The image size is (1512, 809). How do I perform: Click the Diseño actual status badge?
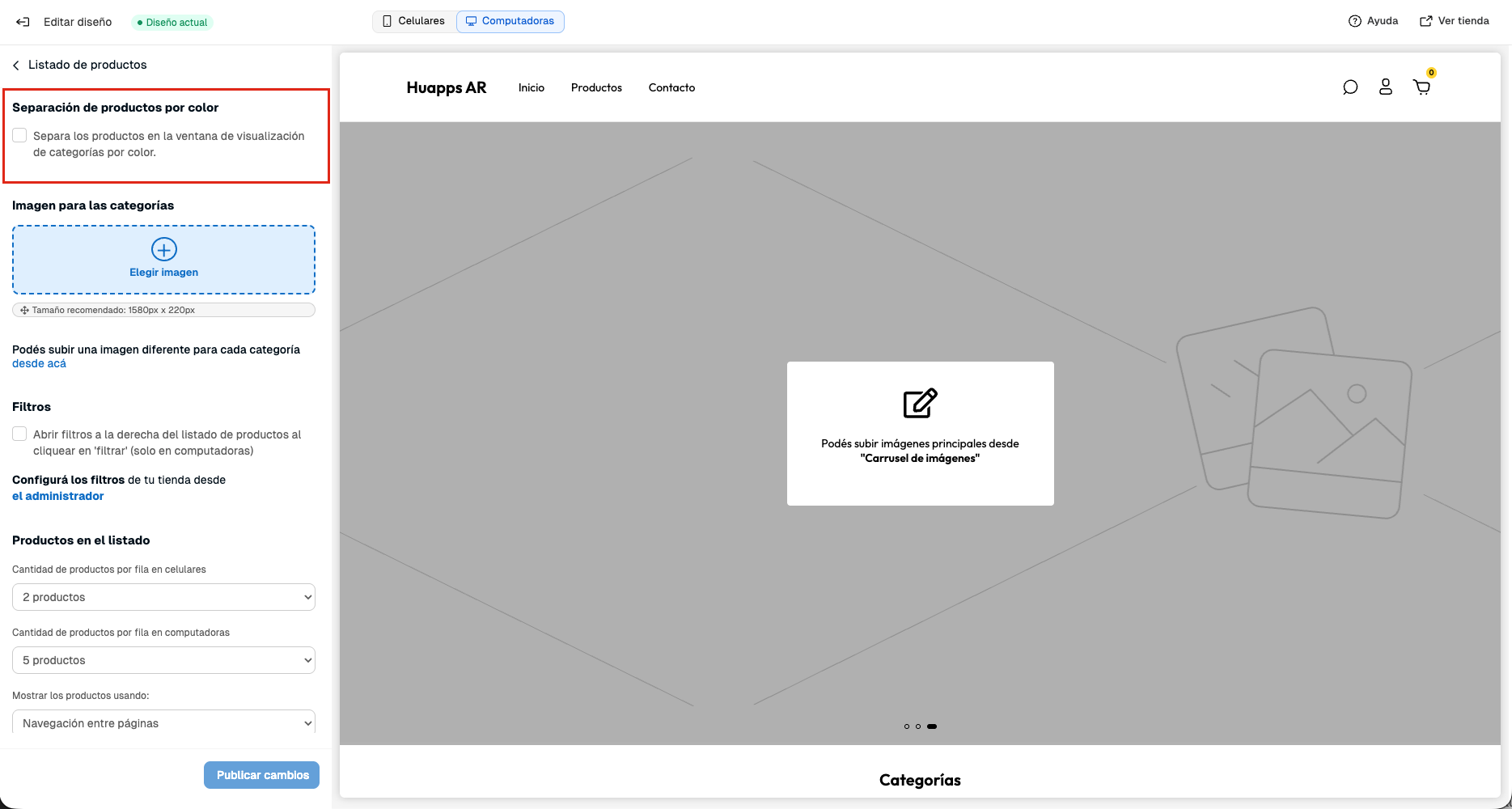(x=172, y=23)
